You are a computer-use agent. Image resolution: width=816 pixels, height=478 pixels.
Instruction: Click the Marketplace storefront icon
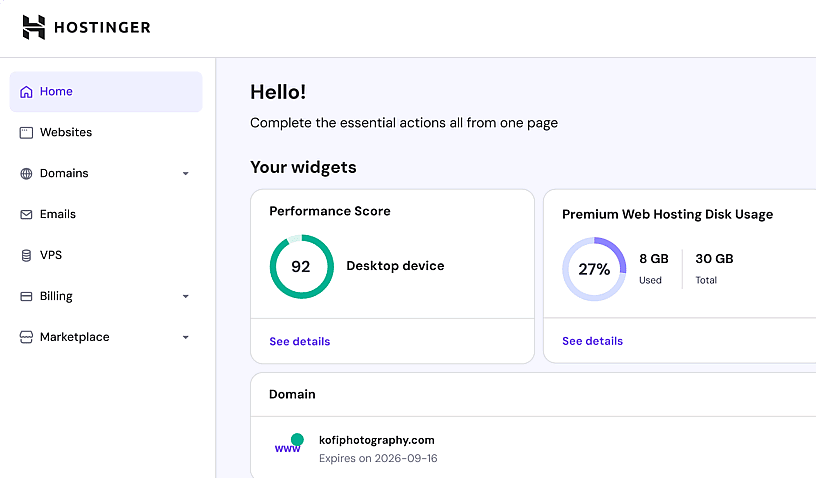(x=26, y=337)
